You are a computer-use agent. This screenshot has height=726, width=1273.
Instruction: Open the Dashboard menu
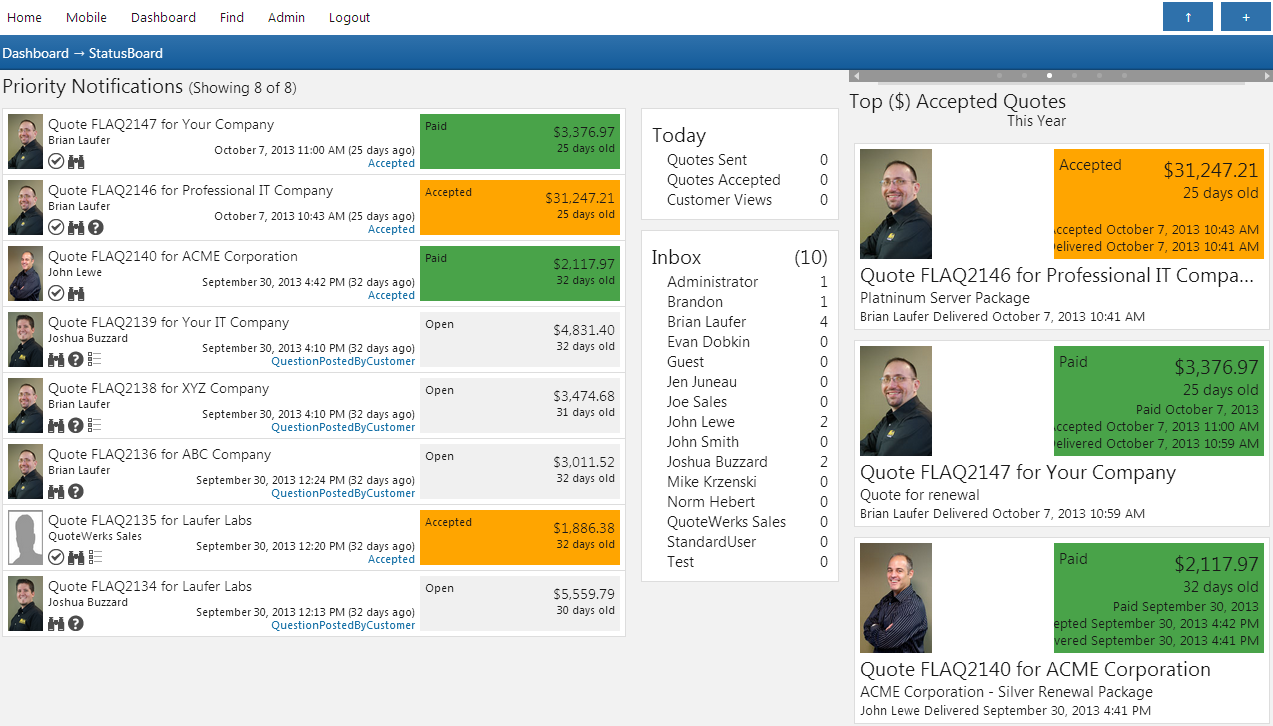163,17
